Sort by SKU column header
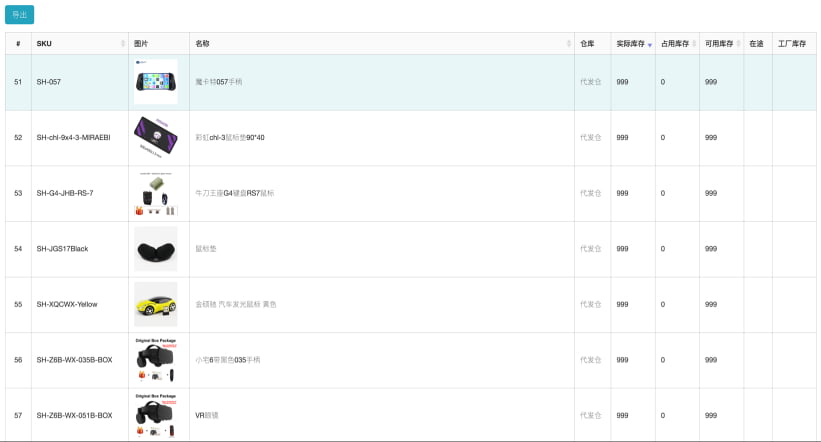This screenshot has width=821, height=442. [x=80, y=43]
